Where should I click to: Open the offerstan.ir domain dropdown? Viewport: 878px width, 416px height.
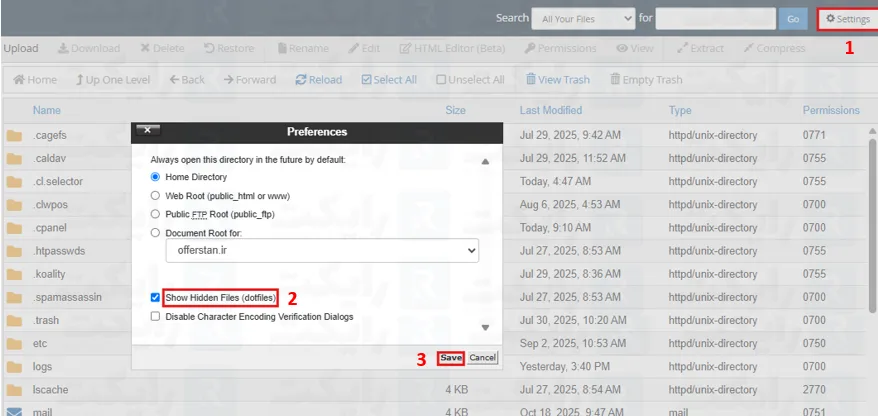321,251
